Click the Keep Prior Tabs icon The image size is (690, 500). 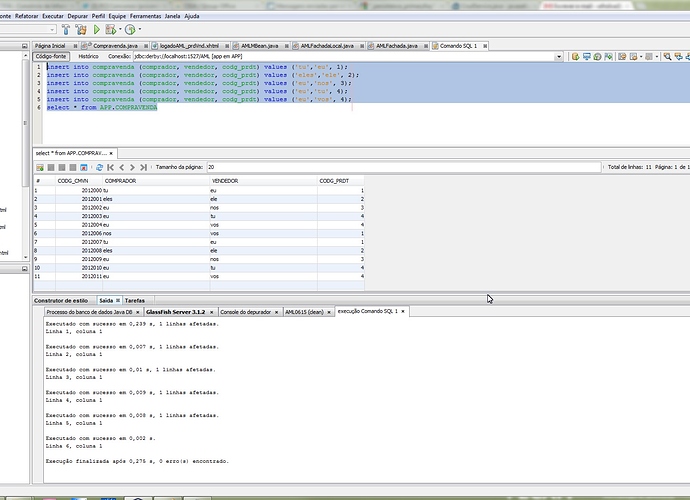tap(609, 56)
